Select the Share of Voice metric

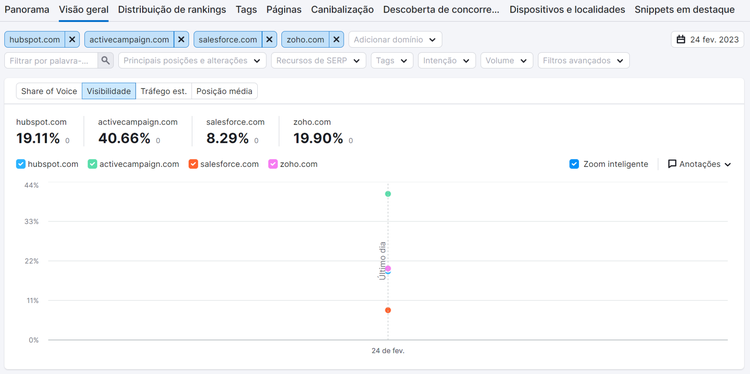49,91
